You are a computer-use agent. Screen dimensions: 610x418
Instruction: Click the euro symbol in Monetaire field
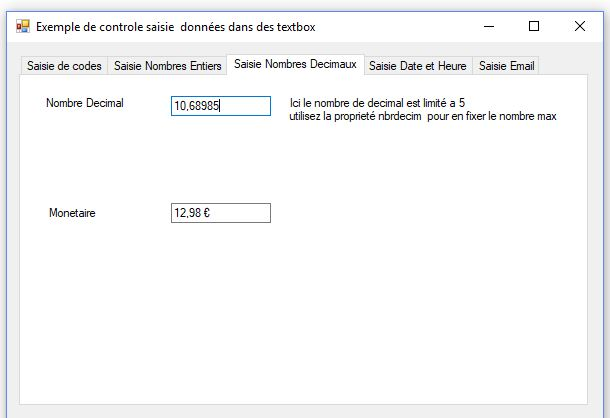click(x=206, y=213)
